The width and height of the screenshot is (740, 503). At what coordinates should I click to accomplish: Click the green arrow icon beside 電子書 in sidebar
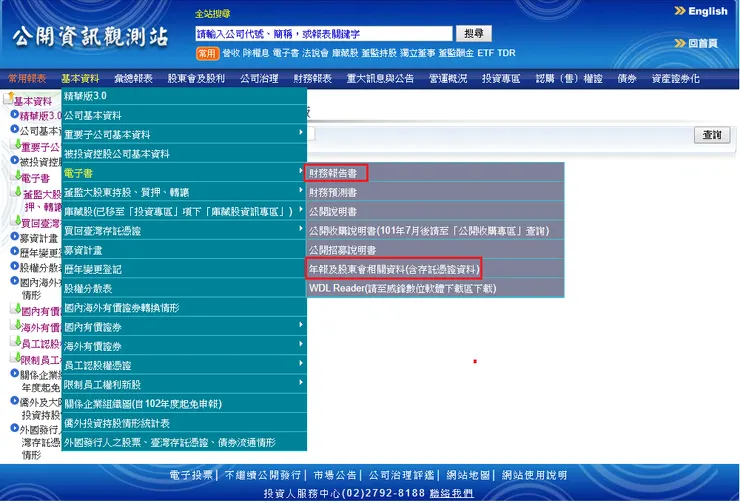[x=17, y=176]
